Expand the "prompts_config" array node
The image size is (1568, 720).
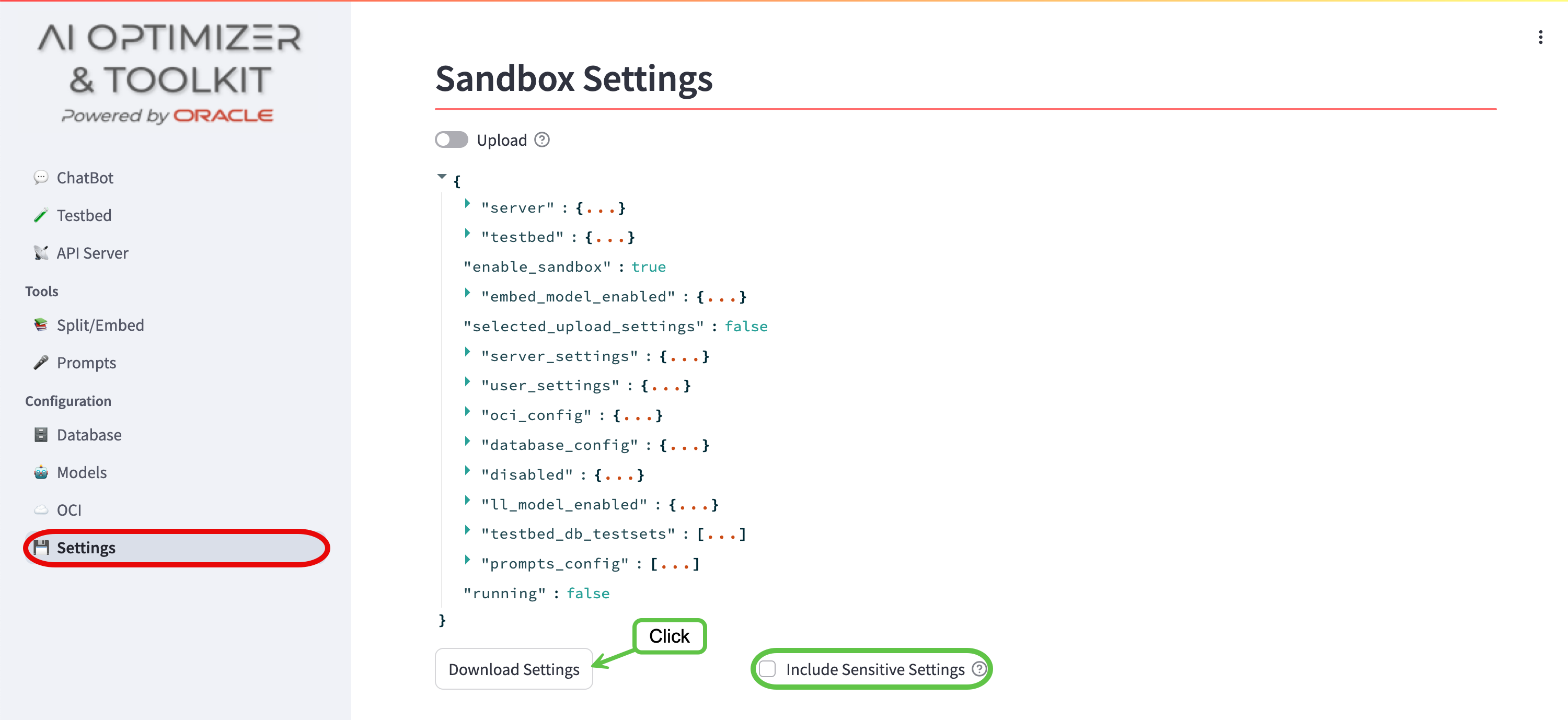pyautogui.click(x=467, y=560)
